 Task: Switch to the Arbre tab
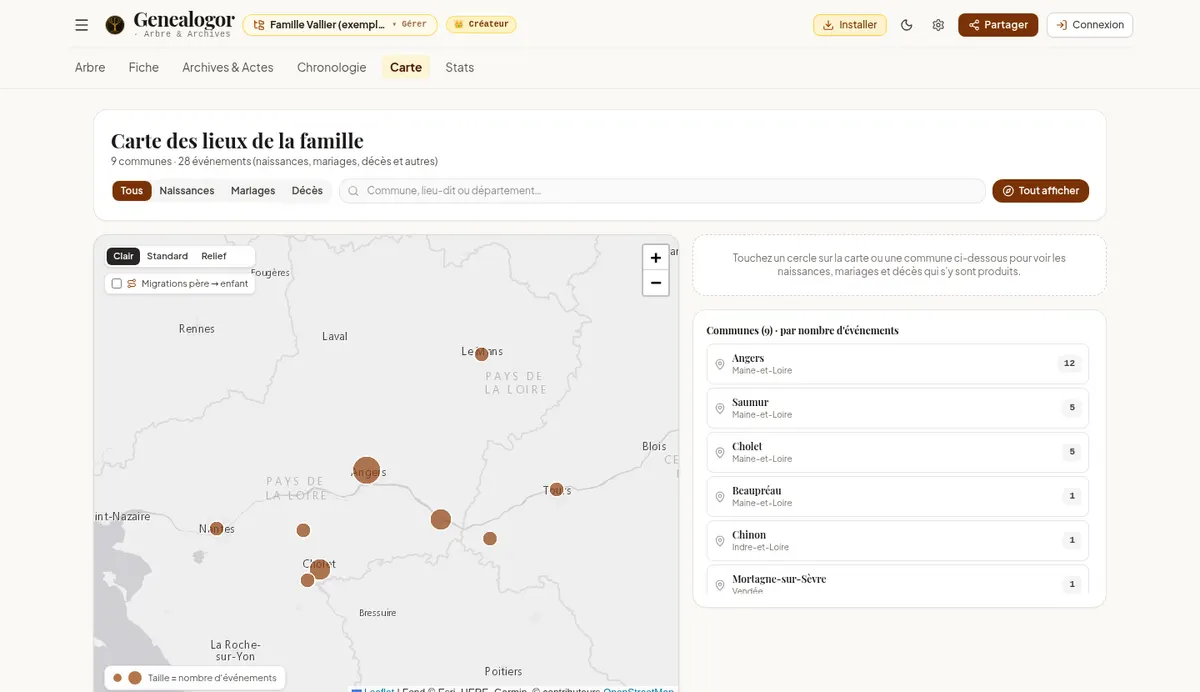click(x=90, y=67)
